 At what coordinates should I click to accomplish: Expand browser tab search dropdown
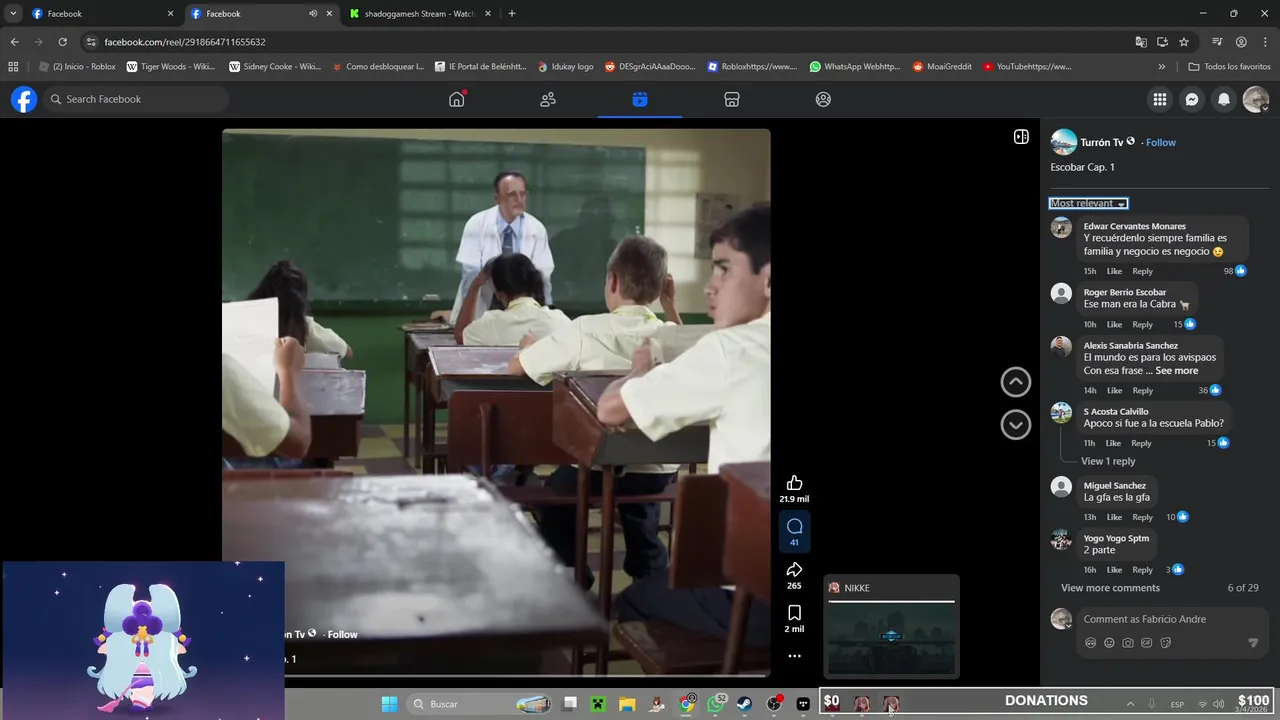click(13, 14)
